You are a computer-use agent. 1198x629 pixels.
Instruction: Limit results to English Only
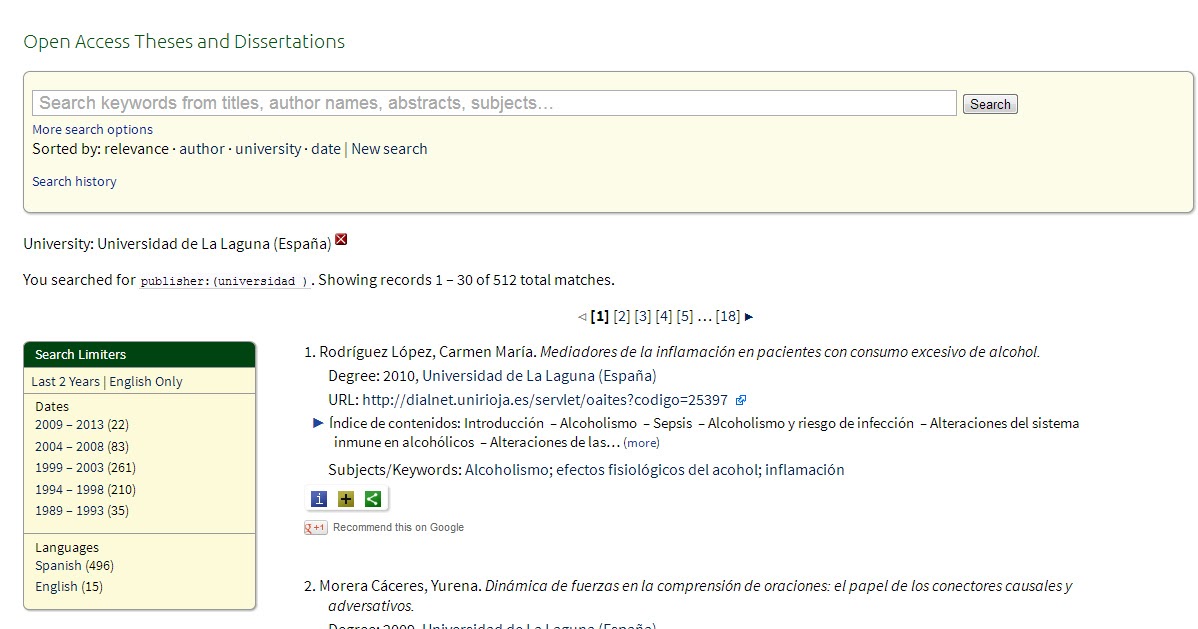point(146,381)
